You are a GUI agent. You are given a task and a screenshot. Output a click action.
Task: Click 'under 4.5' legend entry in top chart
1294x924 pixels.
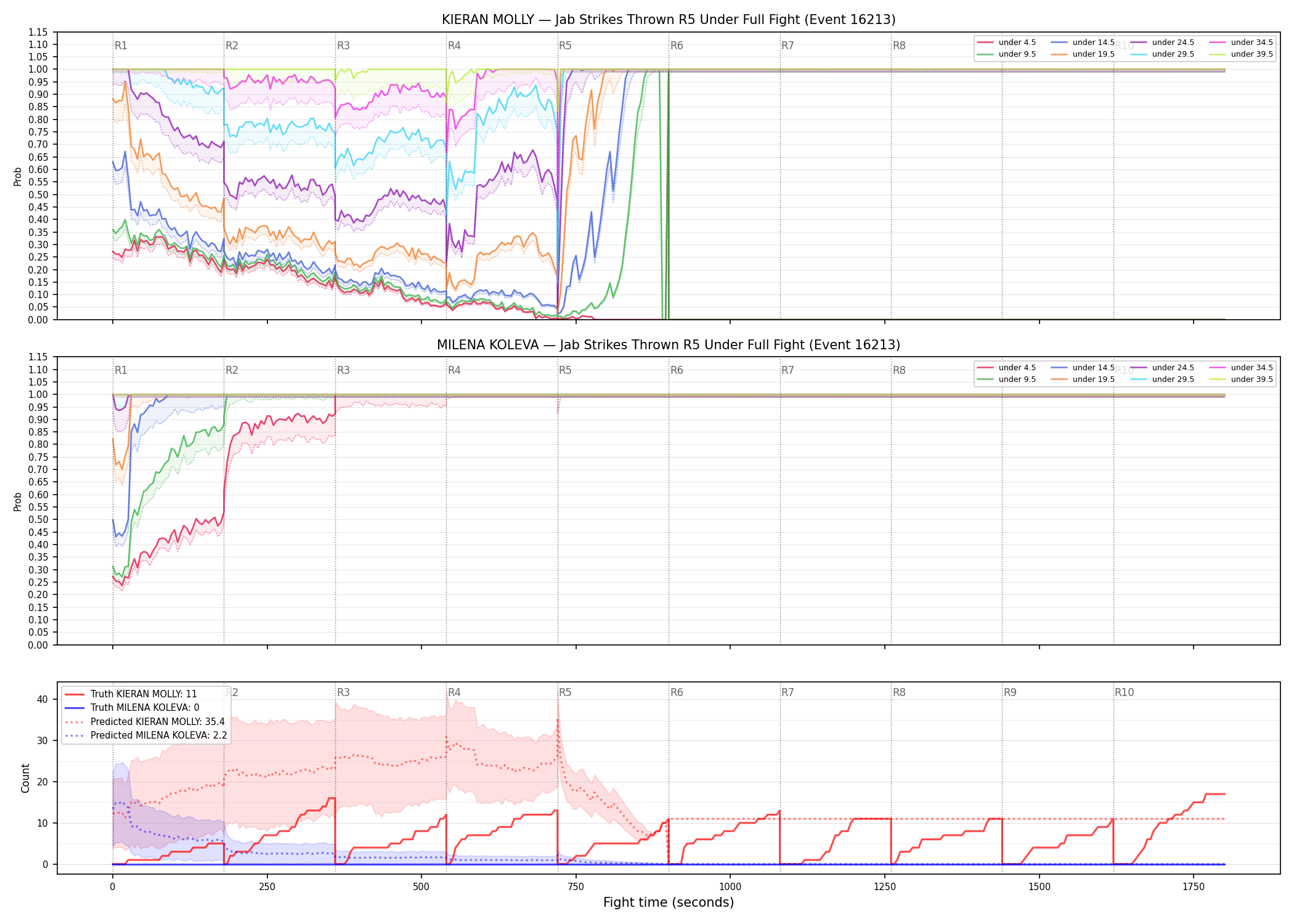pos(1007,43)
